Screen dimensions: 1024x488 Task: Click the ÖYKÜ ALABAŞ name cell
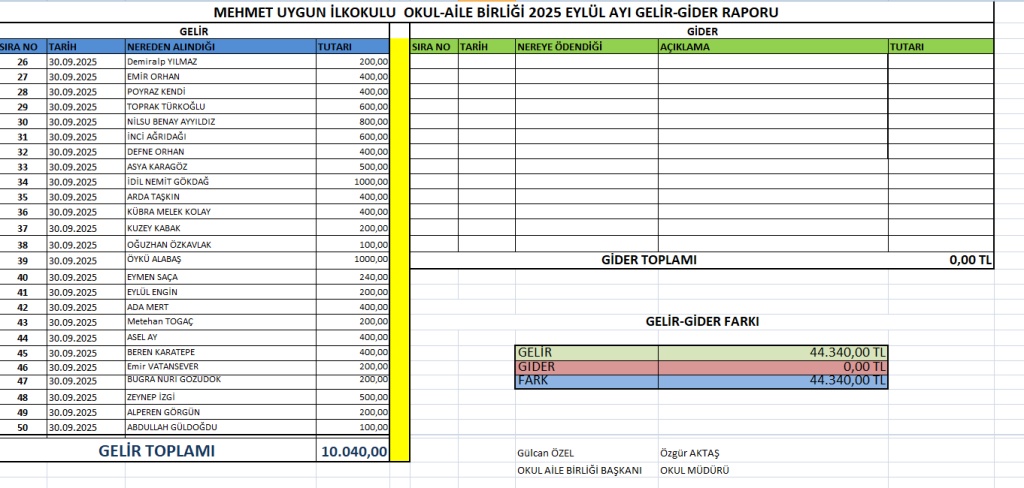click(218, 260)
